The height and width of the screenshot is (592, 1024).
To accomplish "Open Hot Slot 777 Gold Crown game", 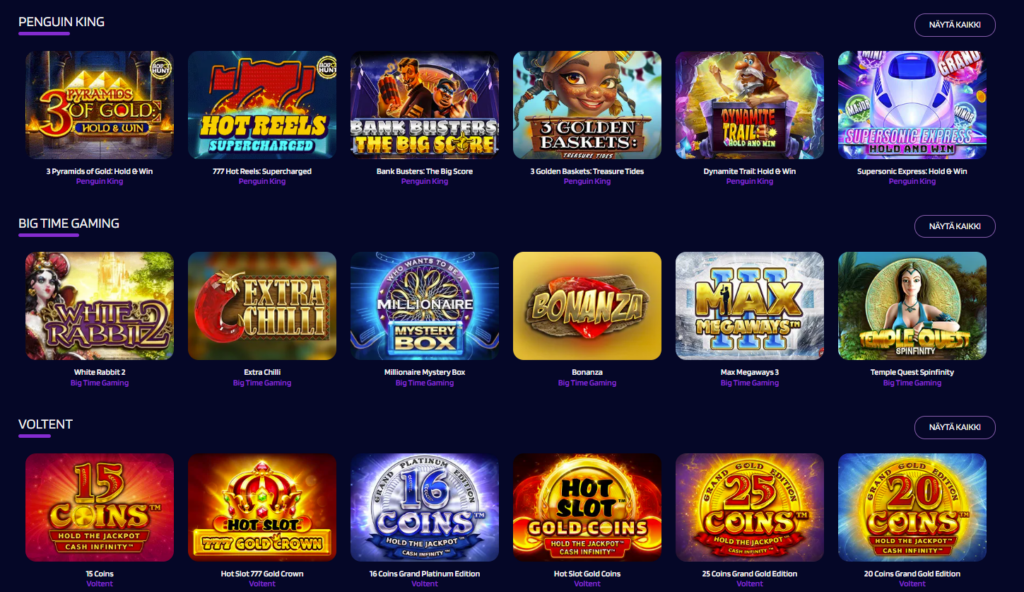I will 262,508.
